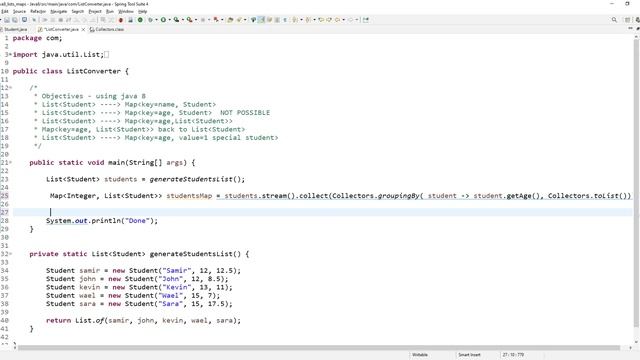Open the Source menu
Image resolution: width=640 pixels, height=360 pixels.
coord(19,11)
